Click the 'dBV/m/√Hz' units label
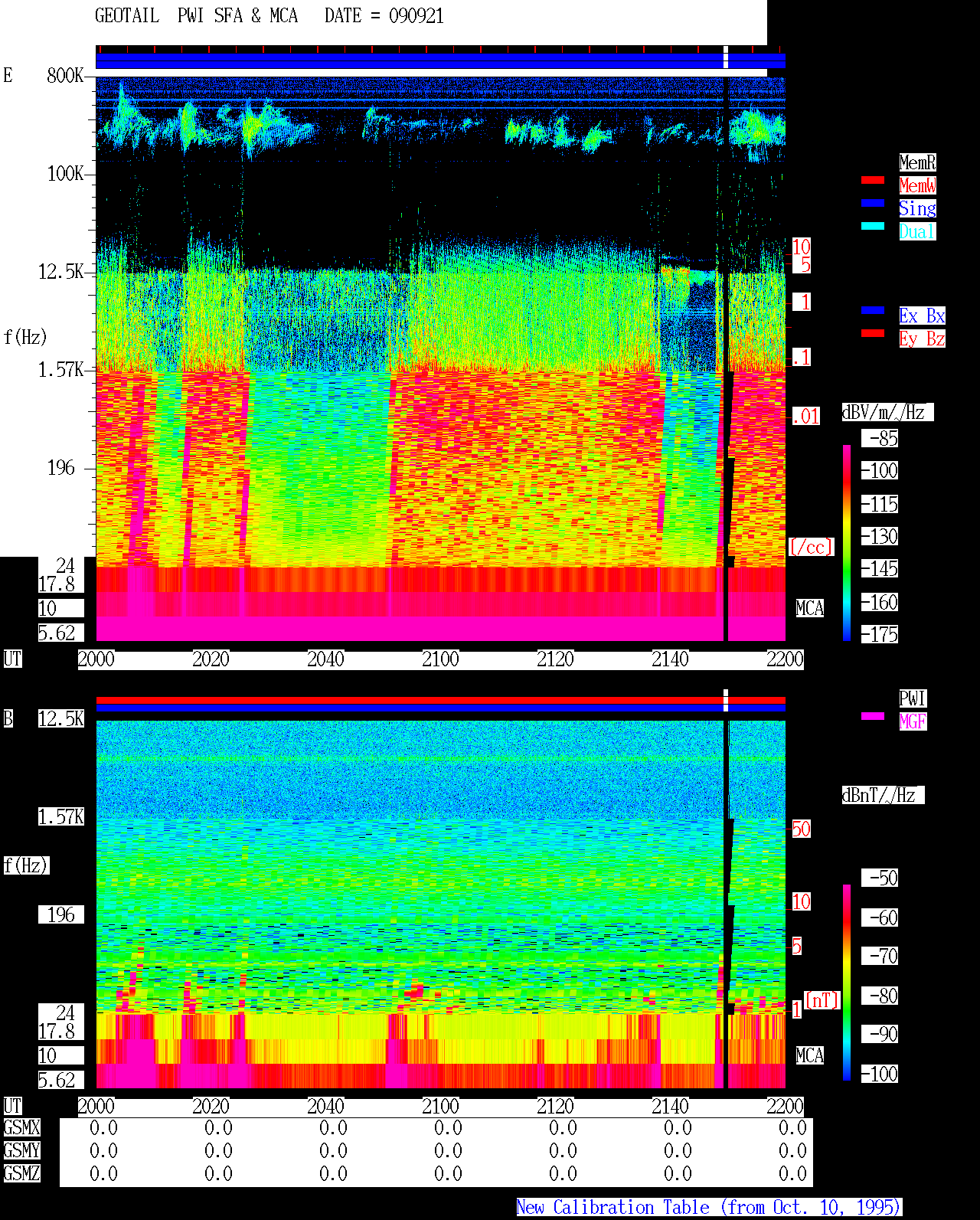Viewport: 980px width, 1220px height. coord(887,412)
